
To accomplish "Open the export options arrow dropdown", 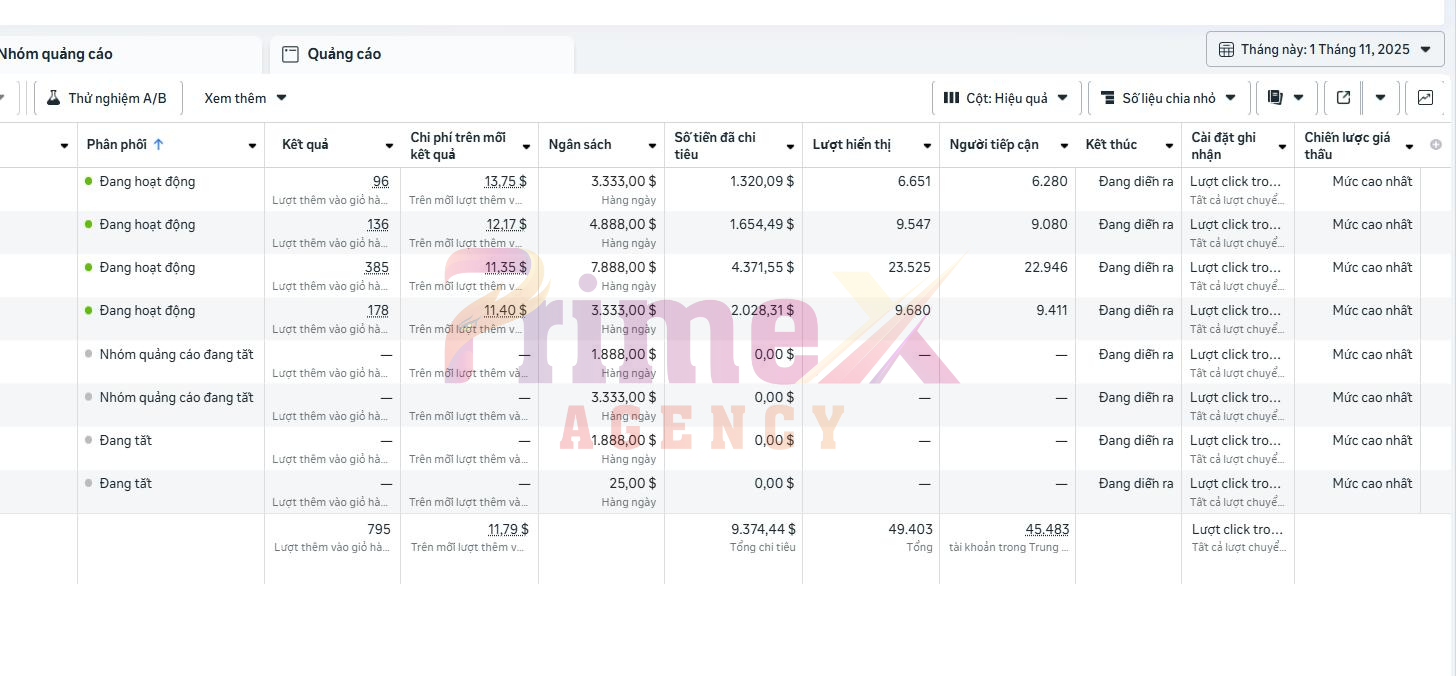I will [x=1380, y=98].
